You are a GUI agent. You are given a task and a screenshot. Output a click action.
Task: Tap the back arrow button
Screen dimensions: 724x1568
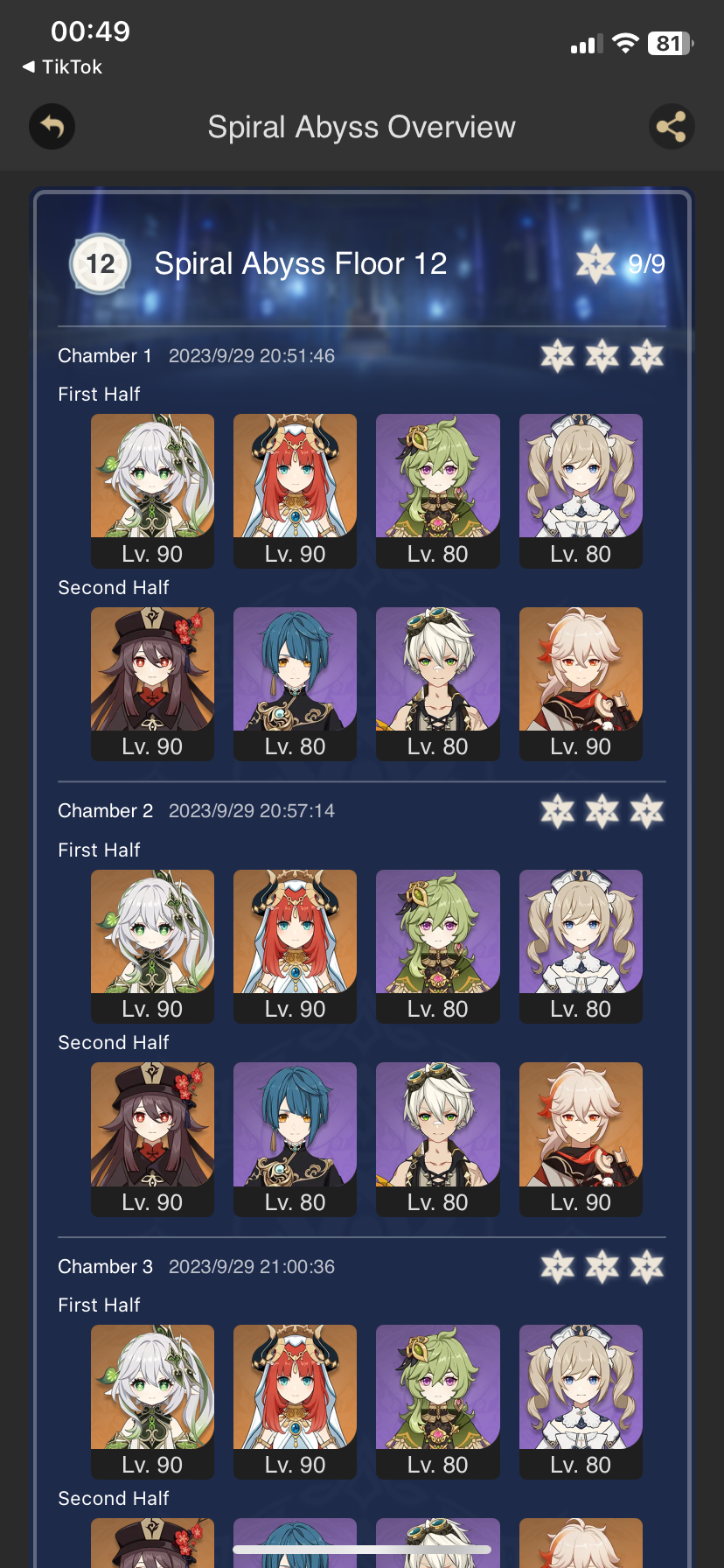(x=52, y=127)
